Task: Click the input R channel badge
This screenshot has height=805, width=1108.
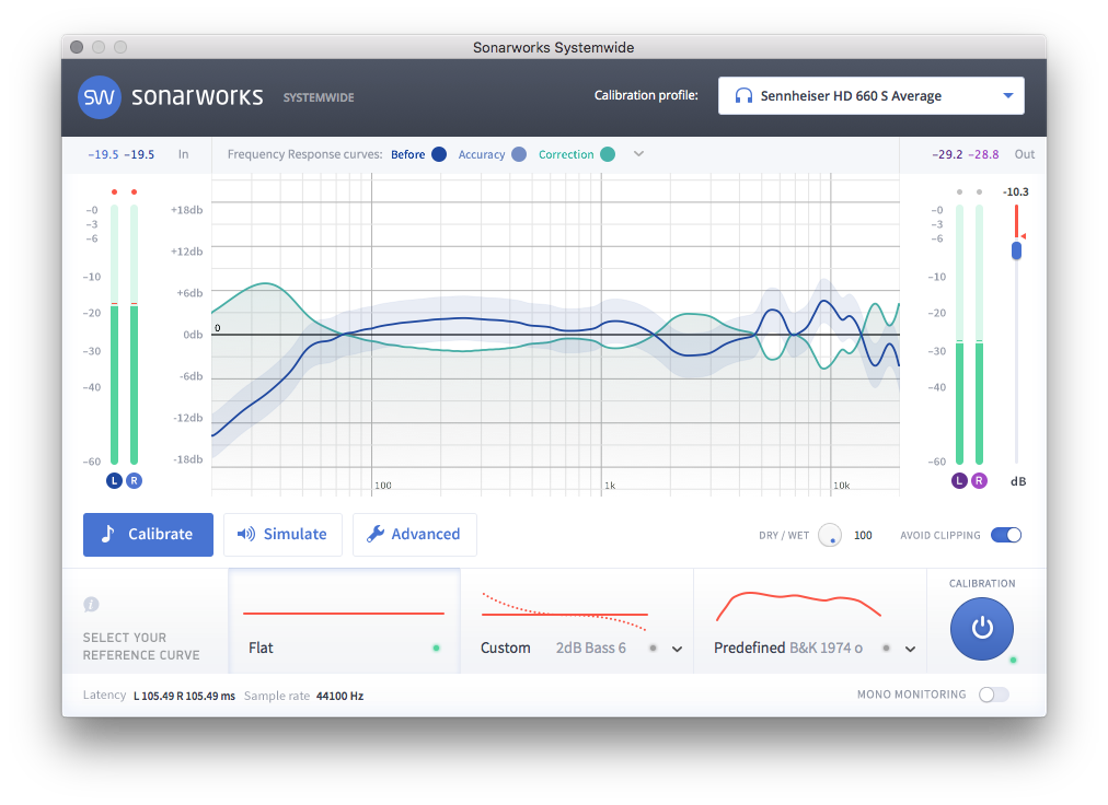Action: coord(134,481)
